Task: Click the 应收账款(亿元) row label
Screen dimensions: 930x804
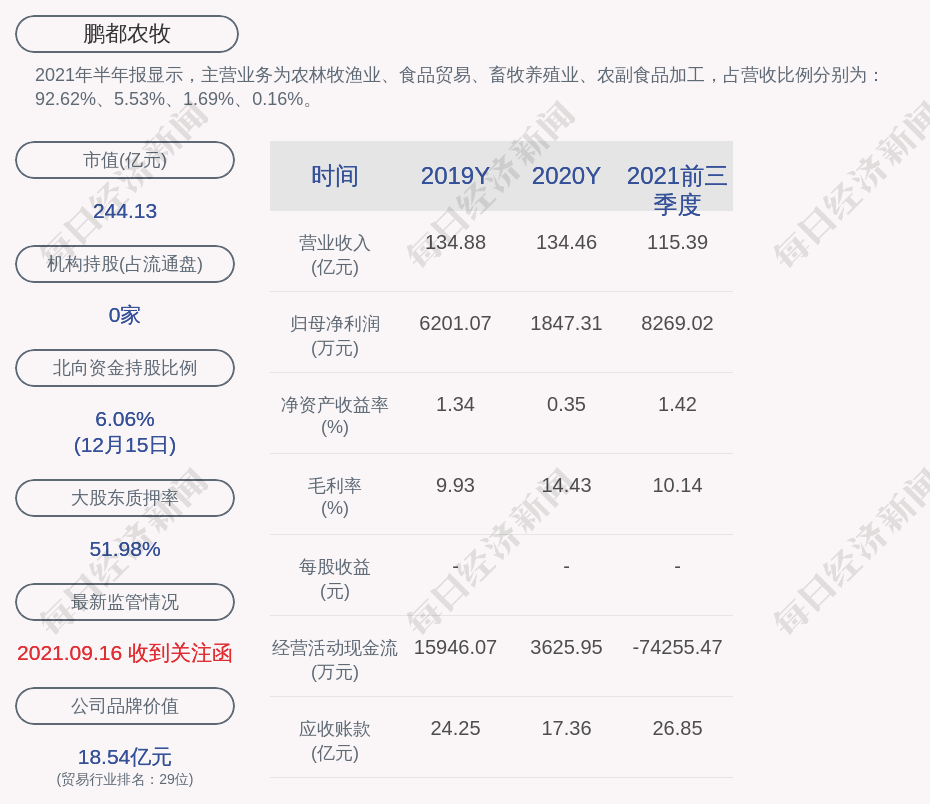Action: pos(335,741)
